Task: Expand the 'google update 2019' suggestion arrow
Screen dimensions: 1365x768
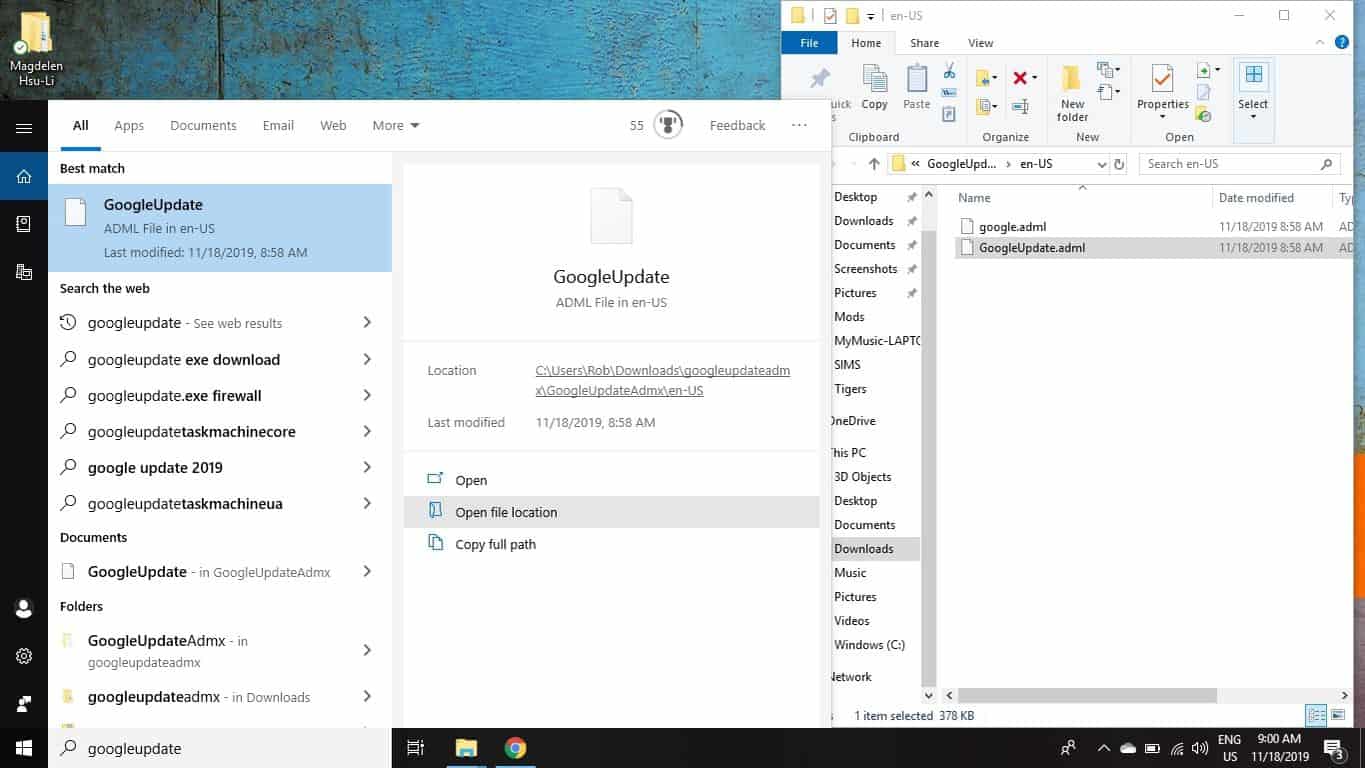Action: [367, 467]
